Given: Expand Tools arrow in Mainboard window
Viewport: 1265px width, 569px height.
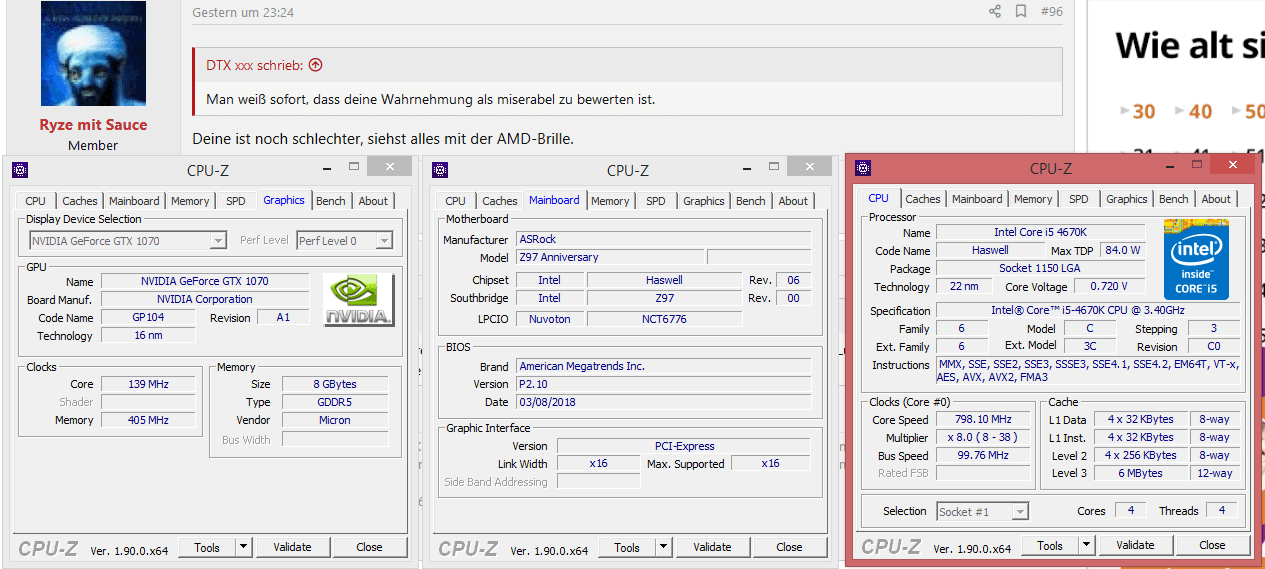Looking at the screenshot, I should [x=663, y=547].
